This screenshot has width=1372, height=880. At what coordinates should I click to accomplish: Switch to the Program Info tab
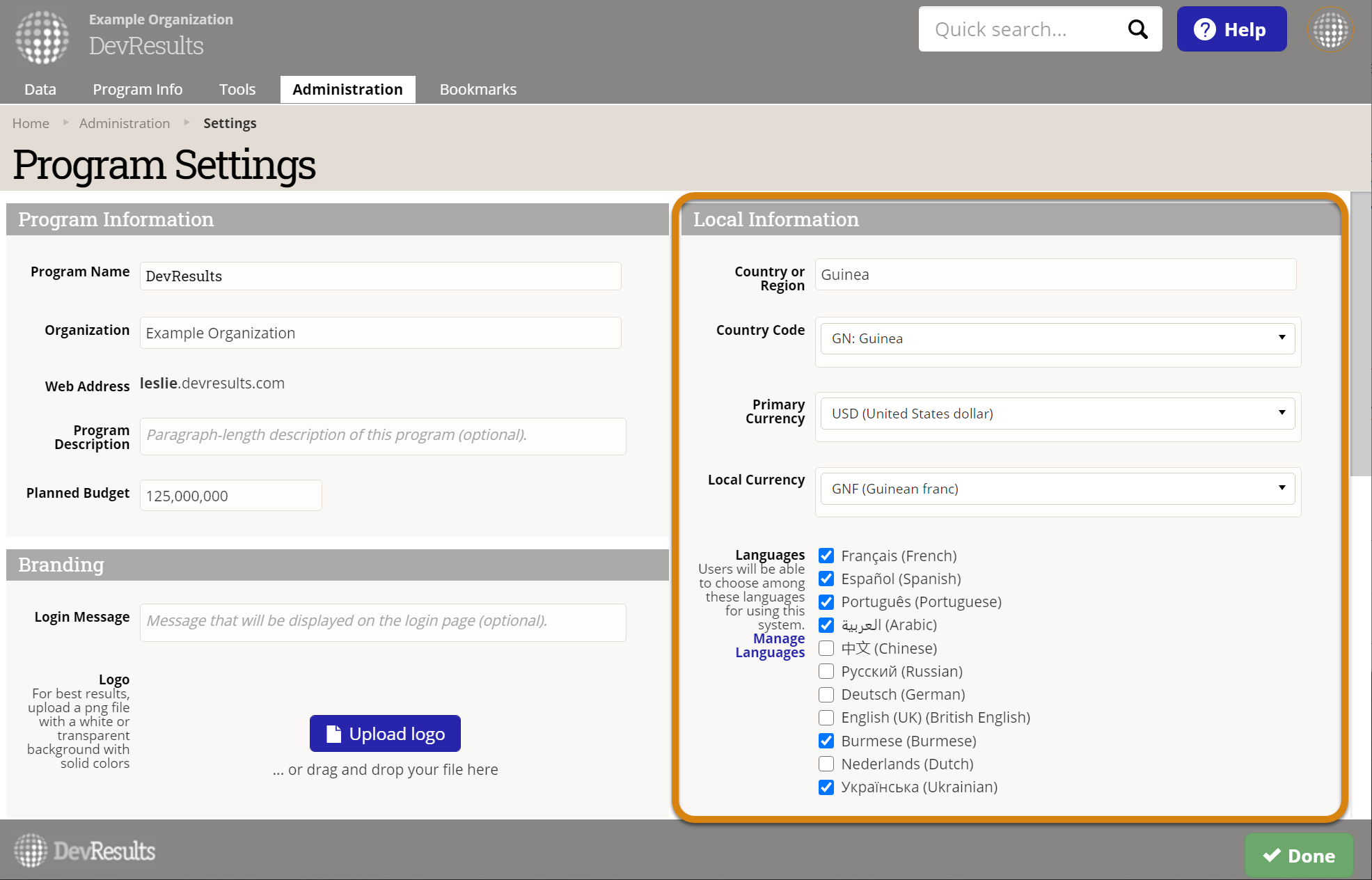tap(137, 89)
